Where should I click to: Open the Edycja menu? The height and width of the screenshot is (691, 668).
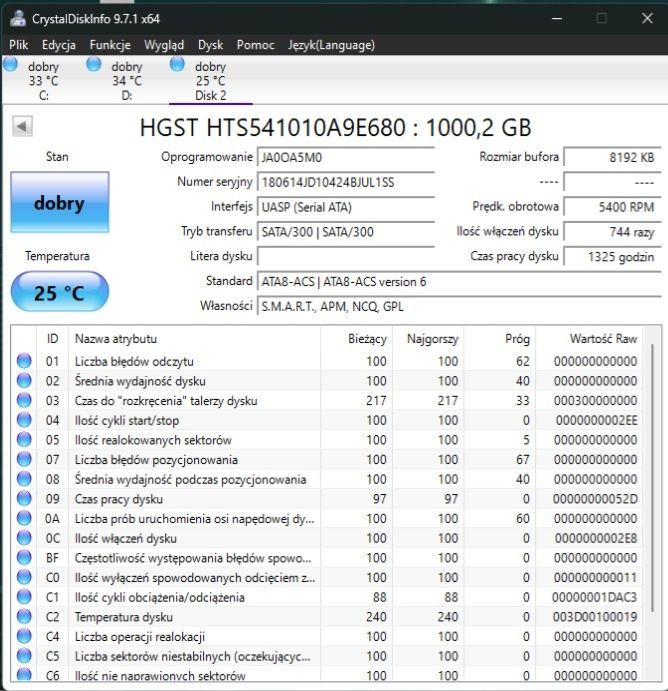pos(59,45)
